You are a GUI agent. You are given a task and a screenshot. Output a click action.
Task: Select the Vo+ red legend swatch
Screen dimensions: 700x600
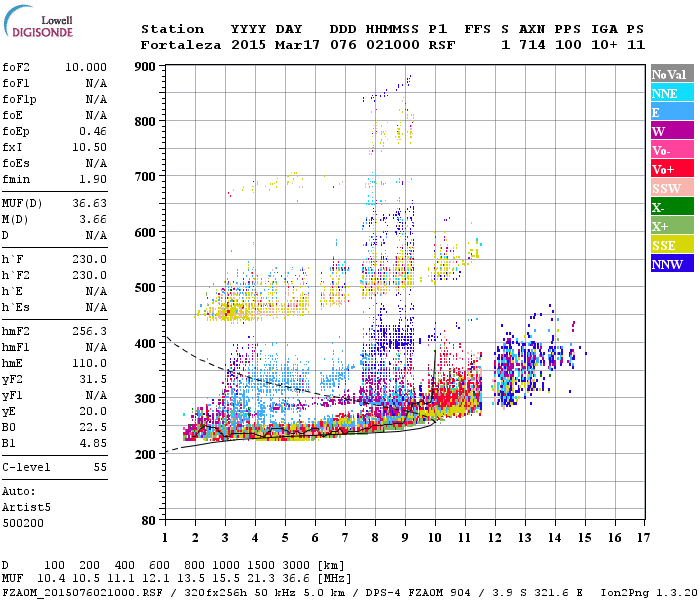[672, 169]
